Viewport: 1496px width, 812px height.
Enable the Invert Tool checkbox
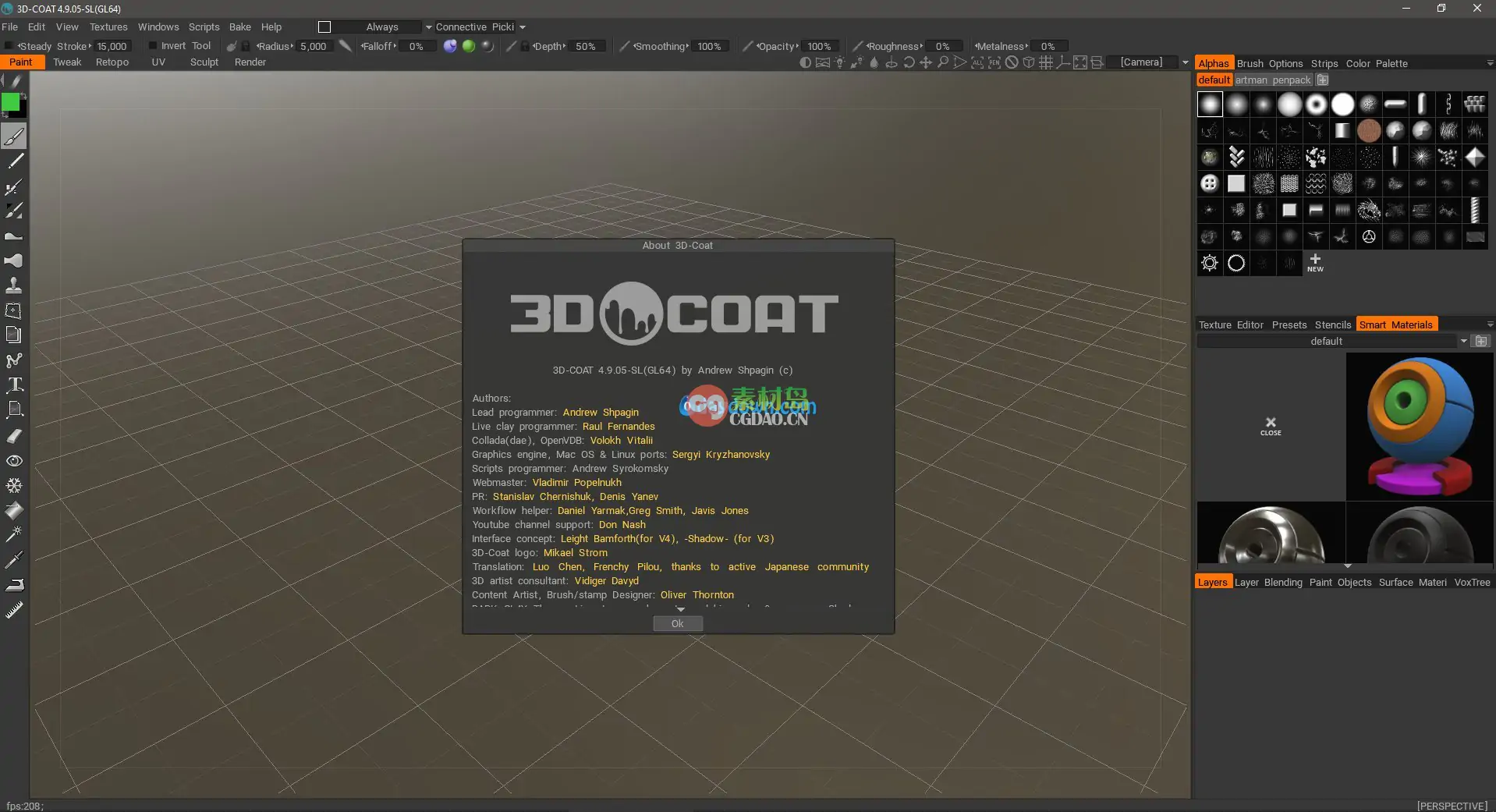click(154, 46)
